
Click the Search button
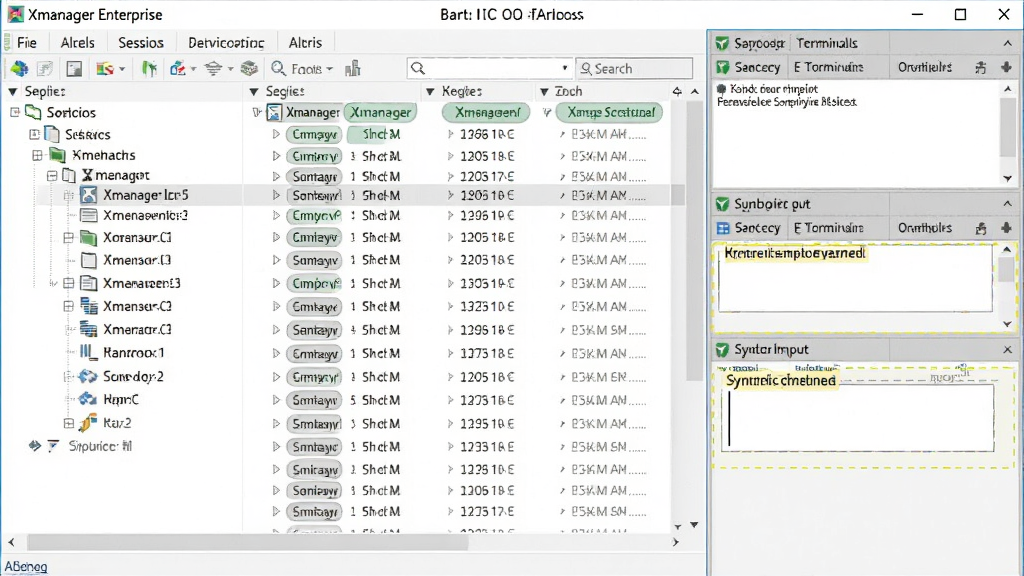coord(633,69)
